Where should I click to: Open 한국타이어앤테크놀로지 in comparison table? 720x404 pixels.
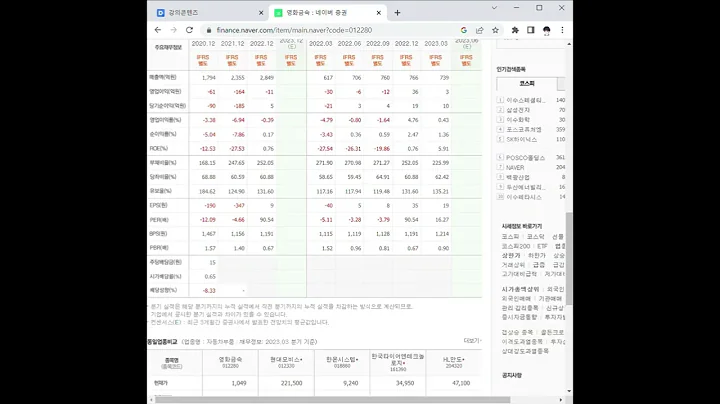coord(398,359)
